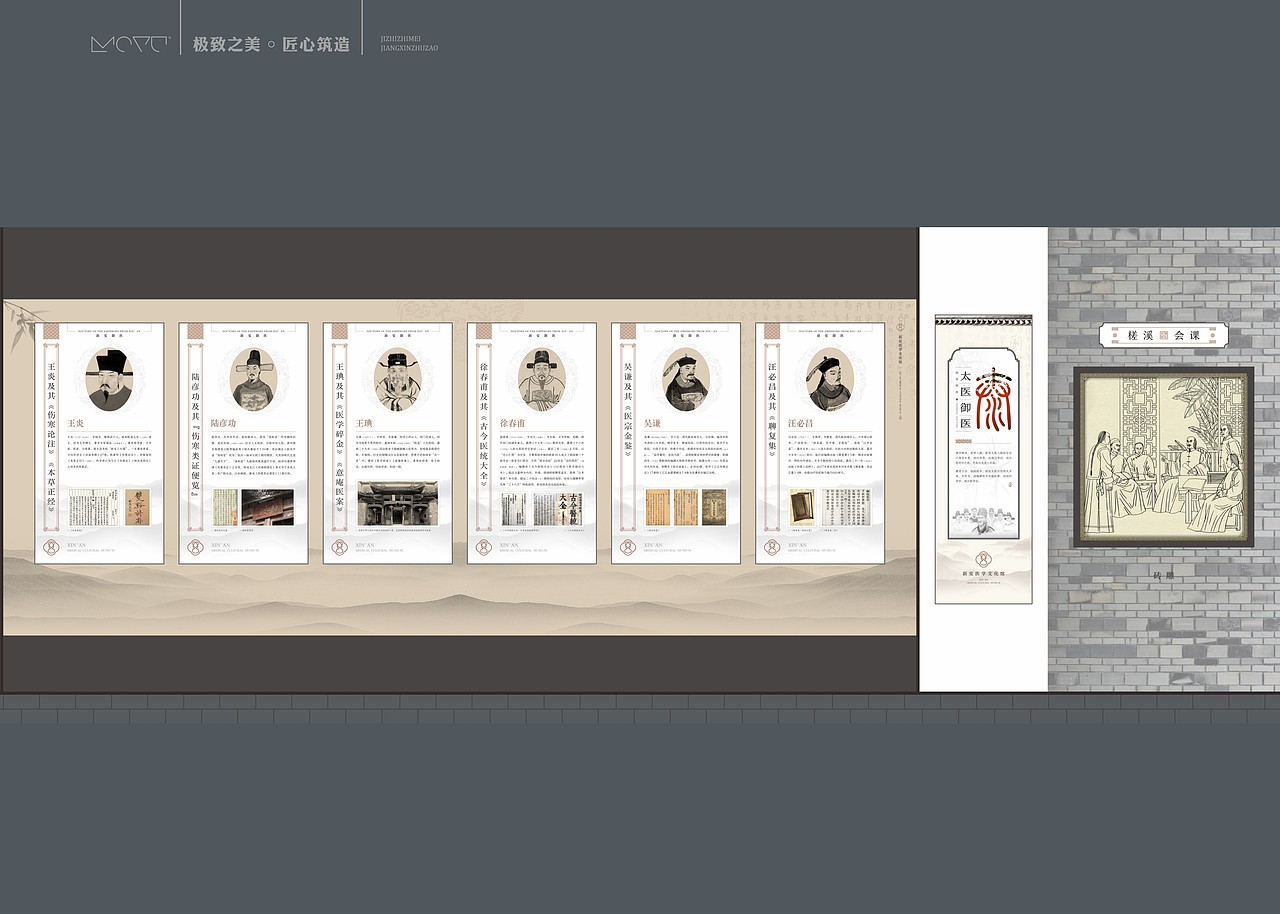Click the XIN'AN museum emblem on the 汪必昌 panel
1280x914 pixels.
pyautogui.click(x=772, y=547)
